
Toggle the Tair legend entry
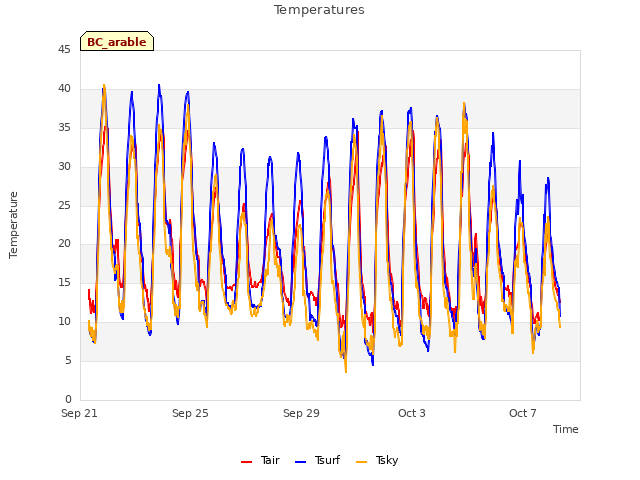[x=260, y=460]
